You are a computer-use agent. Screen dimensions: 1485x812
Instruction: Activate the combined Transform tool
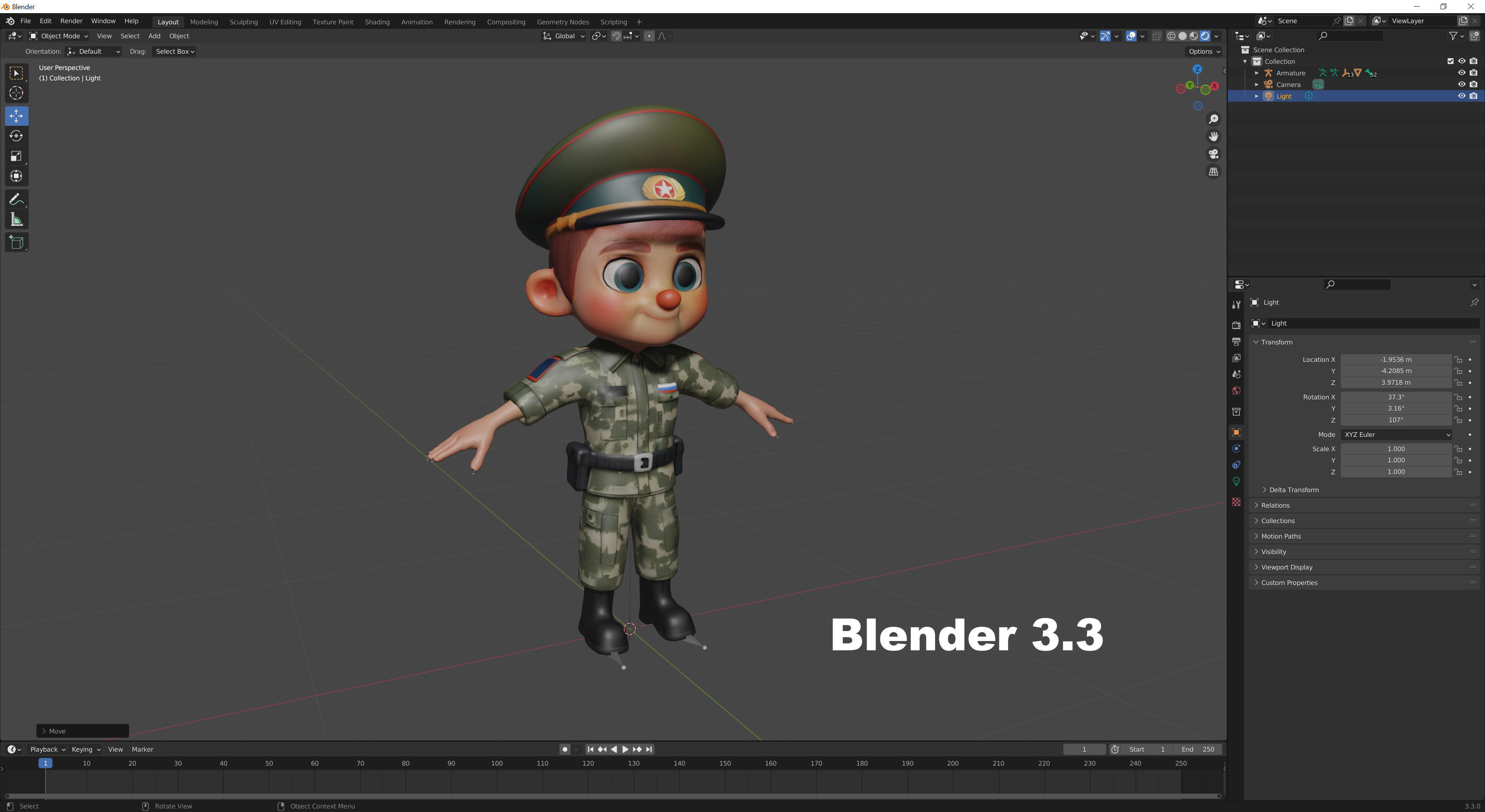(x=16, y=176)
